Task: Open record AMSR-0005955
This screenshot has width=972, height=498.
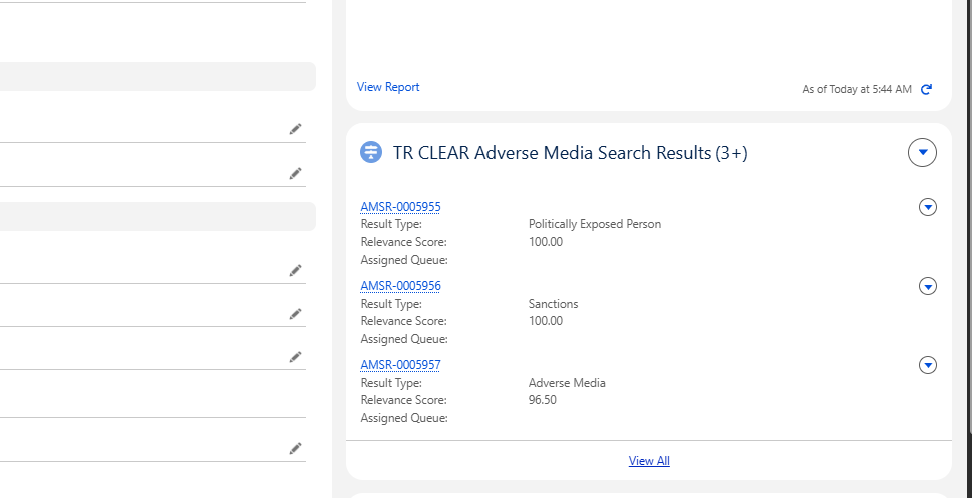Action: coord(400,207)
